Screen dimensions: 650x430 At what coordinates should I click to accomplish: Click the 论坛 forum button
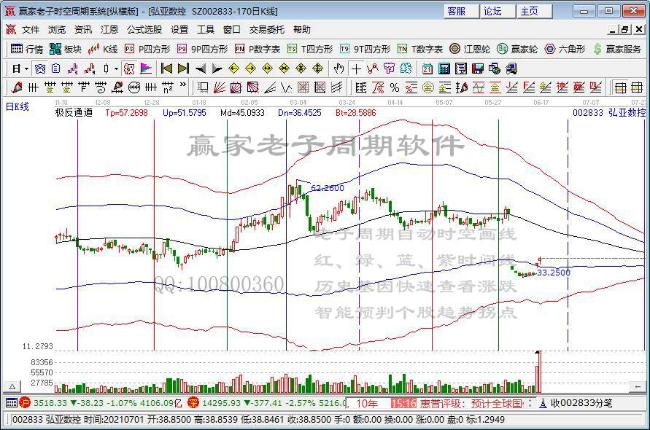tap(497, 11)
